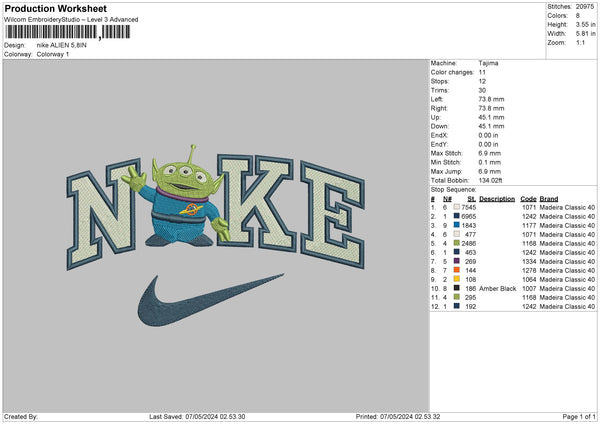
Task: Select thread code 1177
Action: (529, 225)
